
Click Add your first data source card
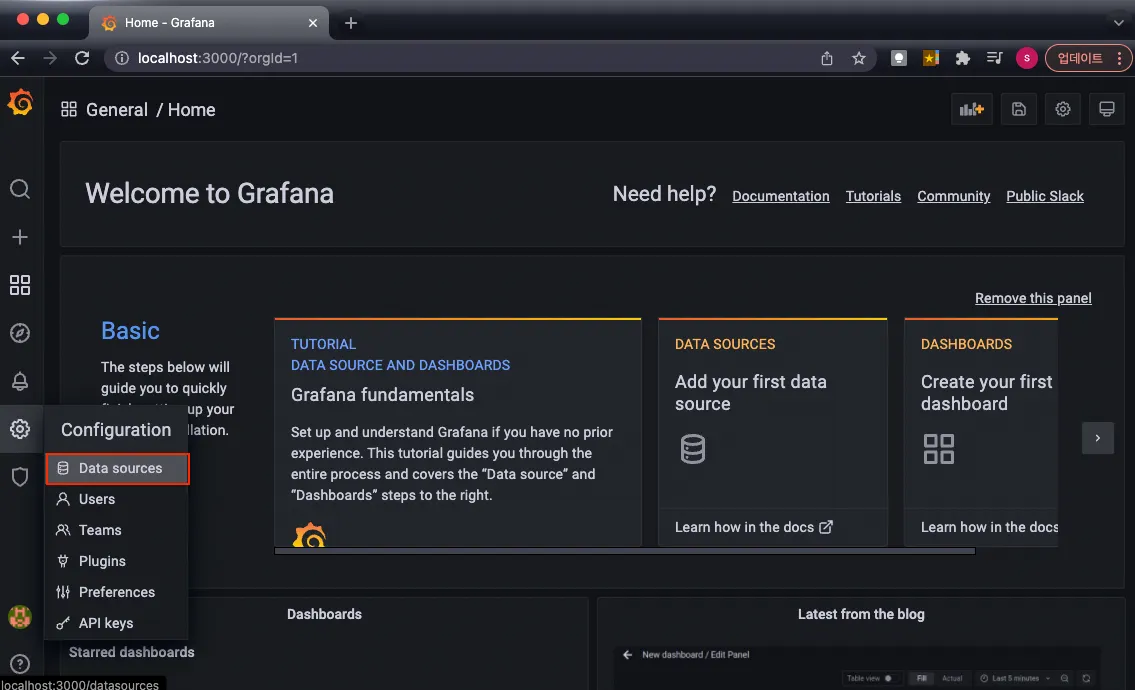772,432
